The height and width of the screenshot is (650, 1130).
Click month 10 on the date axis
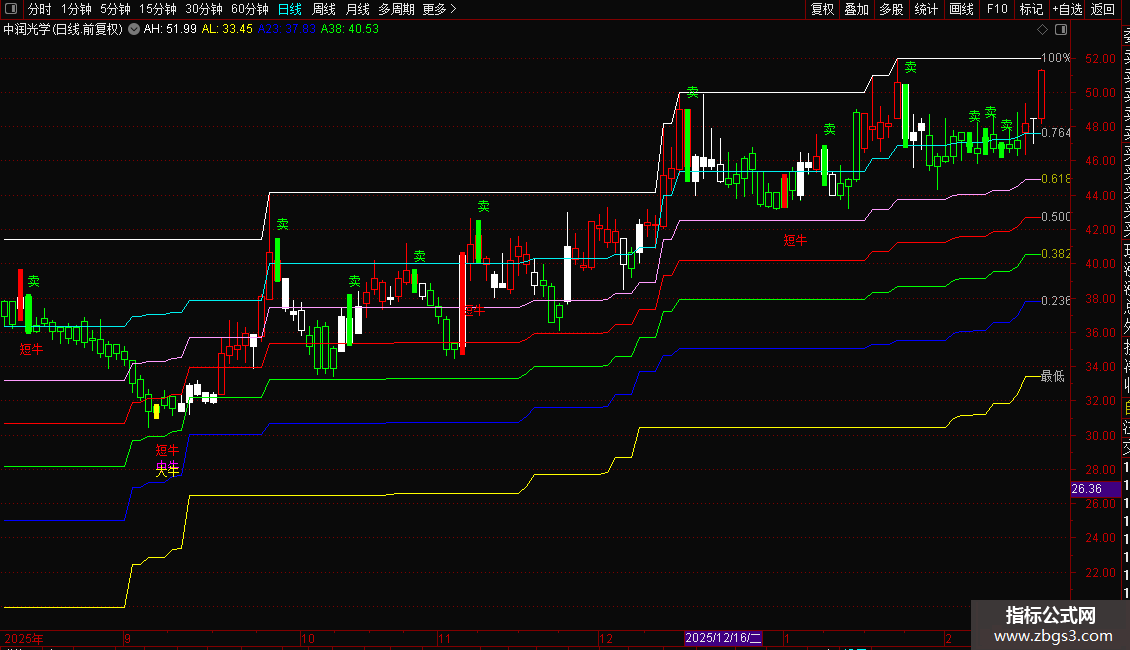pos(308,638)
